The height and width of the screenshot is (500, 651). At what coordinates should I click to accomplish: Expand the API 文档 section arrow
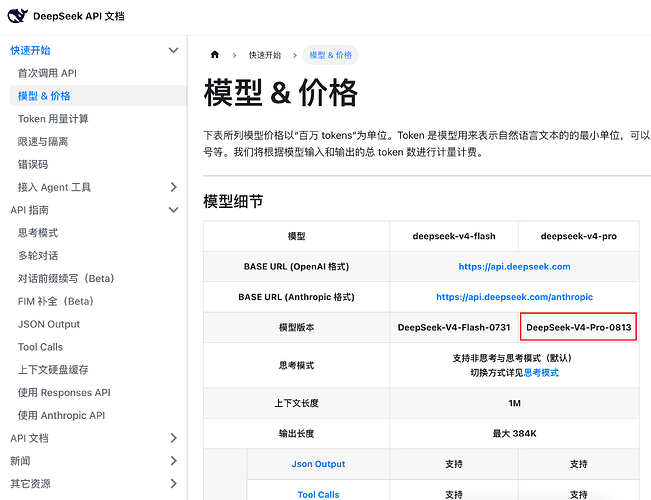click(174, 438)
